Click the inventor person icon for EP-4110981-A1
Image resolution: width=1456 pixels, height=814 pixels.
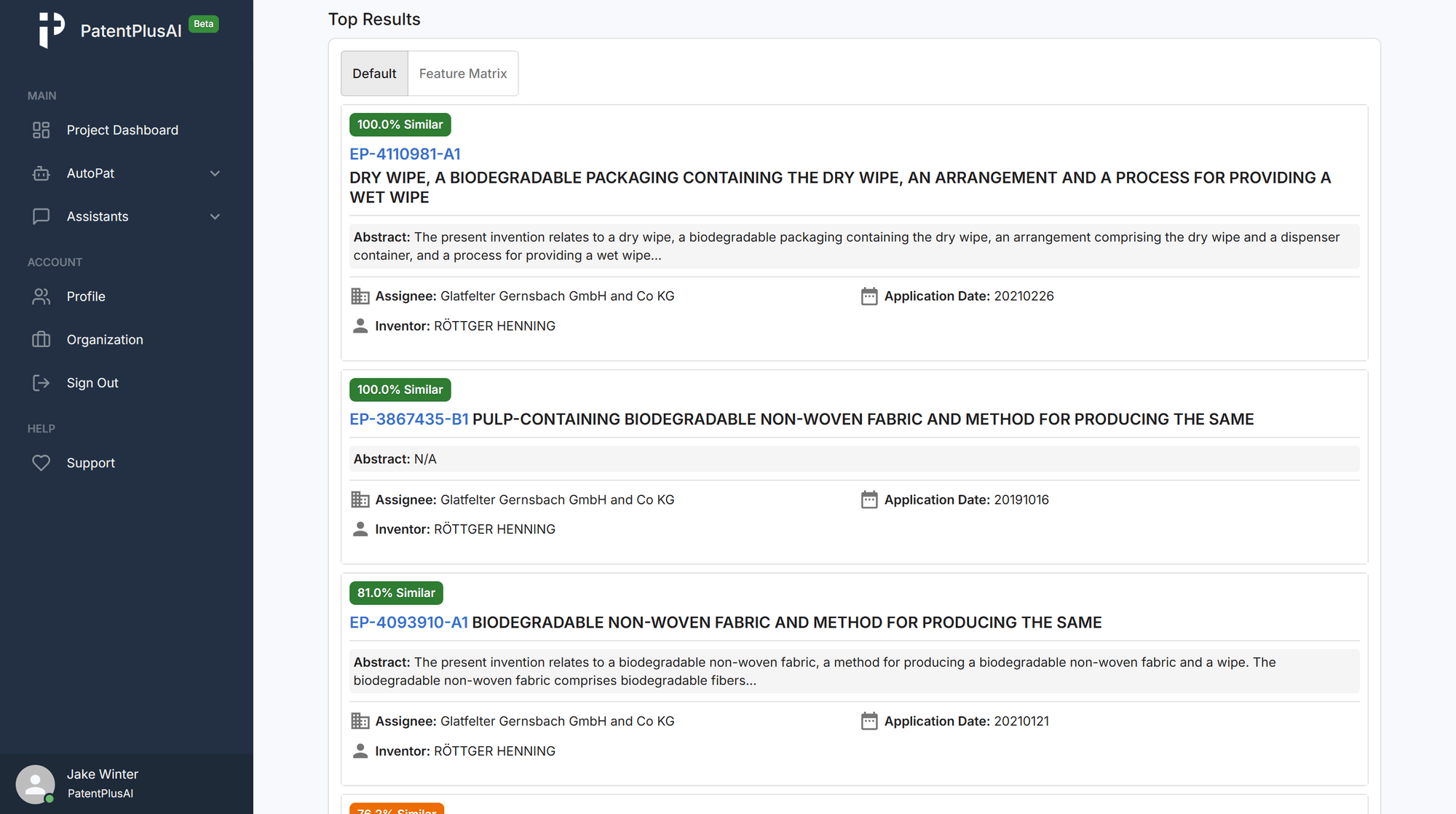click(360, 326)
